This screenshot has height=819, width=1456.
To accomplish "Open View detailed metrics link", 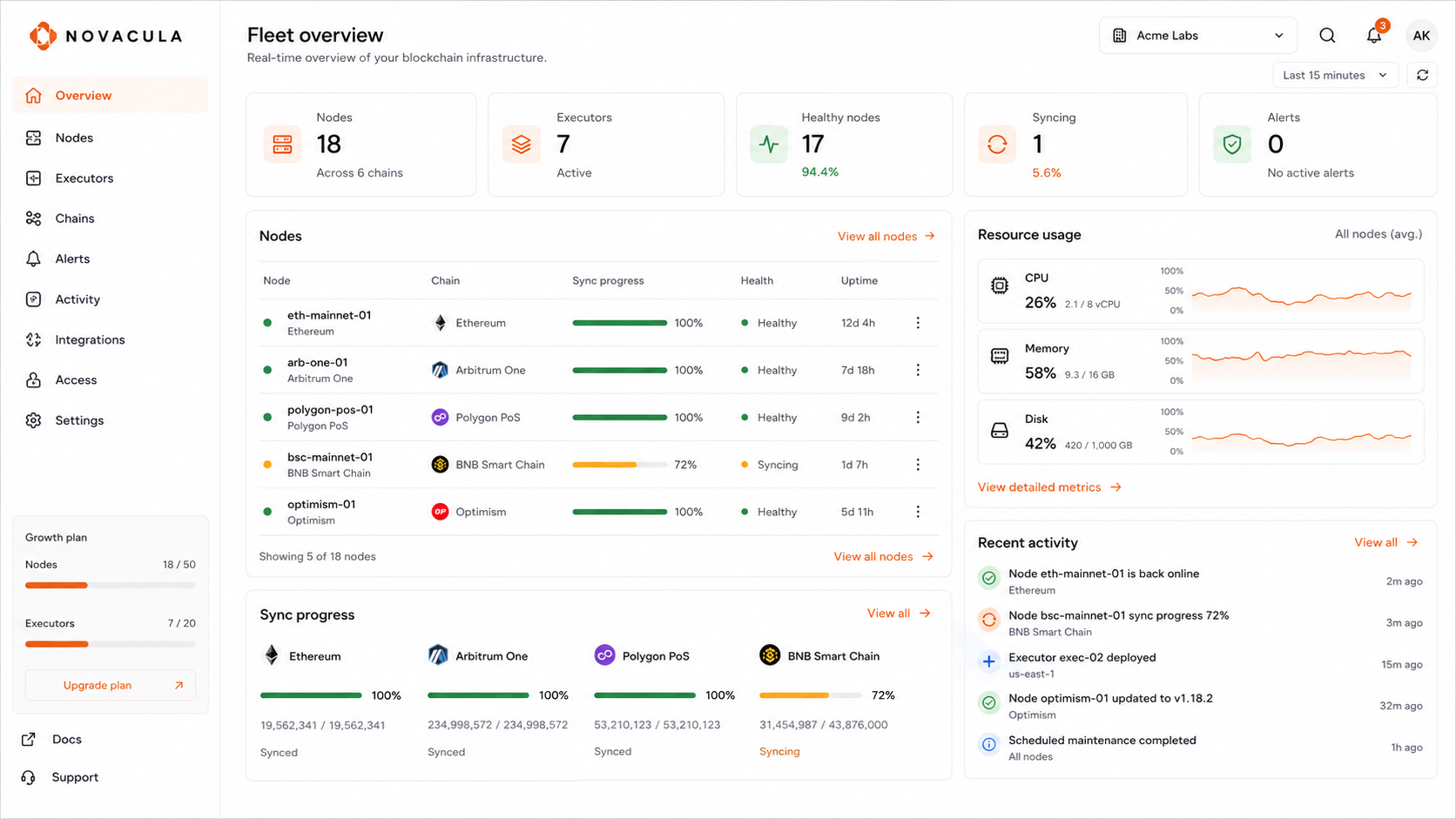I will point(1049,487).
